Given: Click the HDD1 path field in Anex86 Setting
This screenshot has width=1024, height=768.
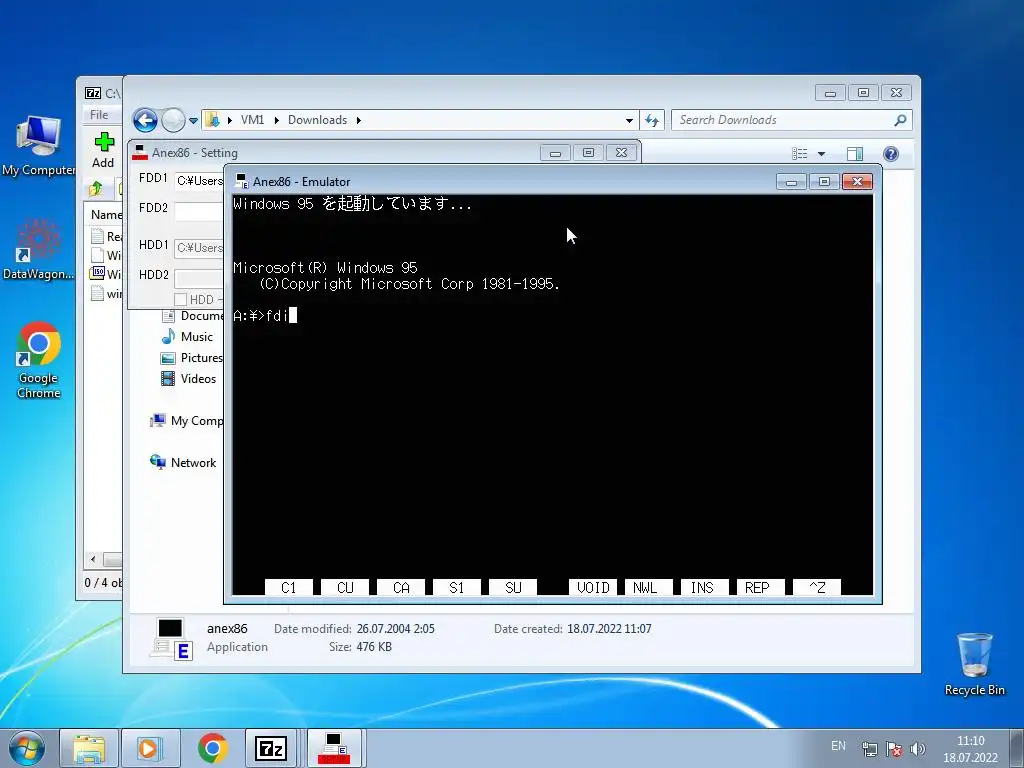Looking at the screenshot, I should (x=199, y=248).
